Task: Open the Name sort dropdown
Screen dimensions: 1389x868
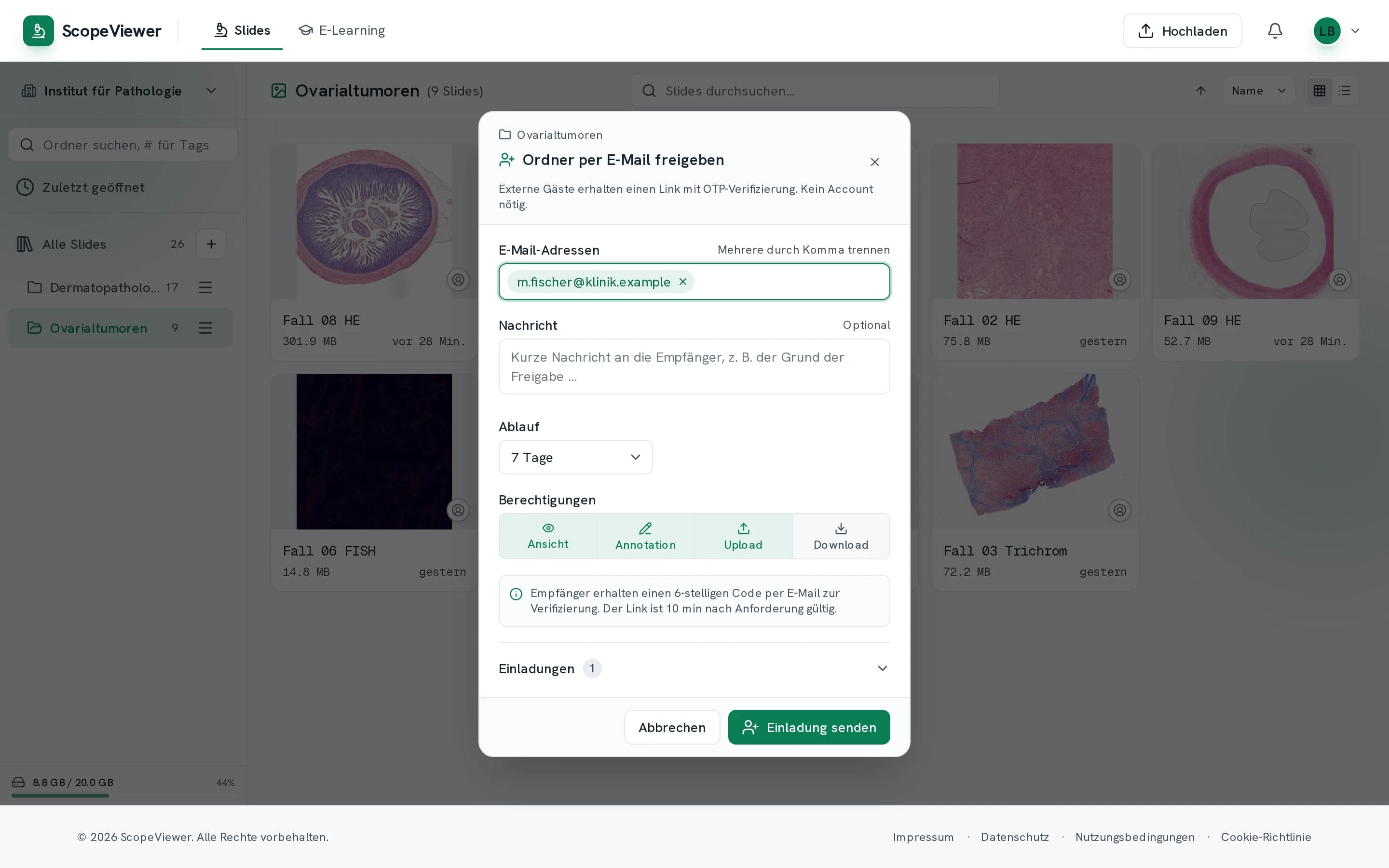Action: pos(1258,91)
